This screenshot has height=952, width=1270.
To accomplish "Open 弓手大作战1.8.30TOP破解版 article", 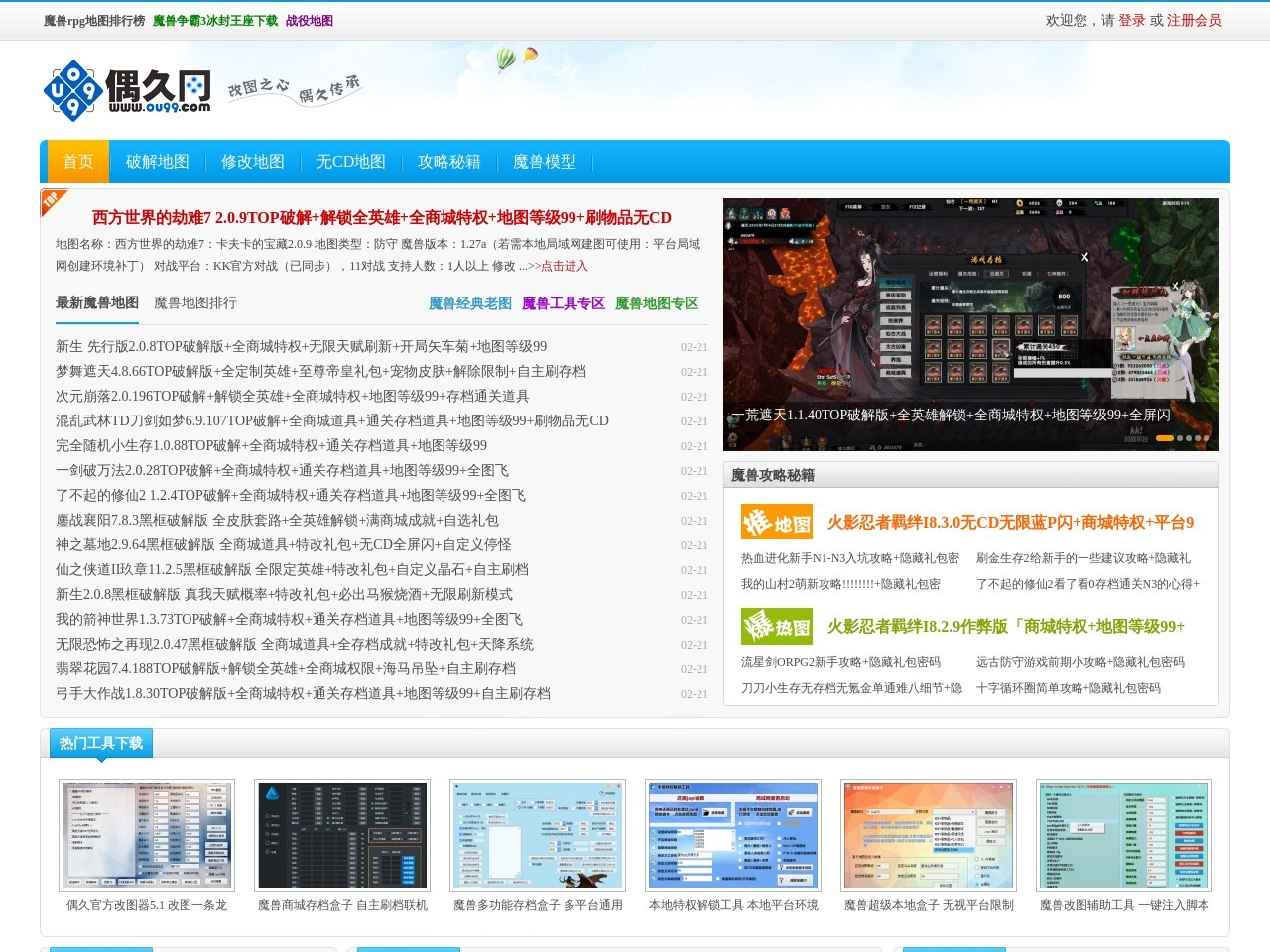I will pos(303,694).
